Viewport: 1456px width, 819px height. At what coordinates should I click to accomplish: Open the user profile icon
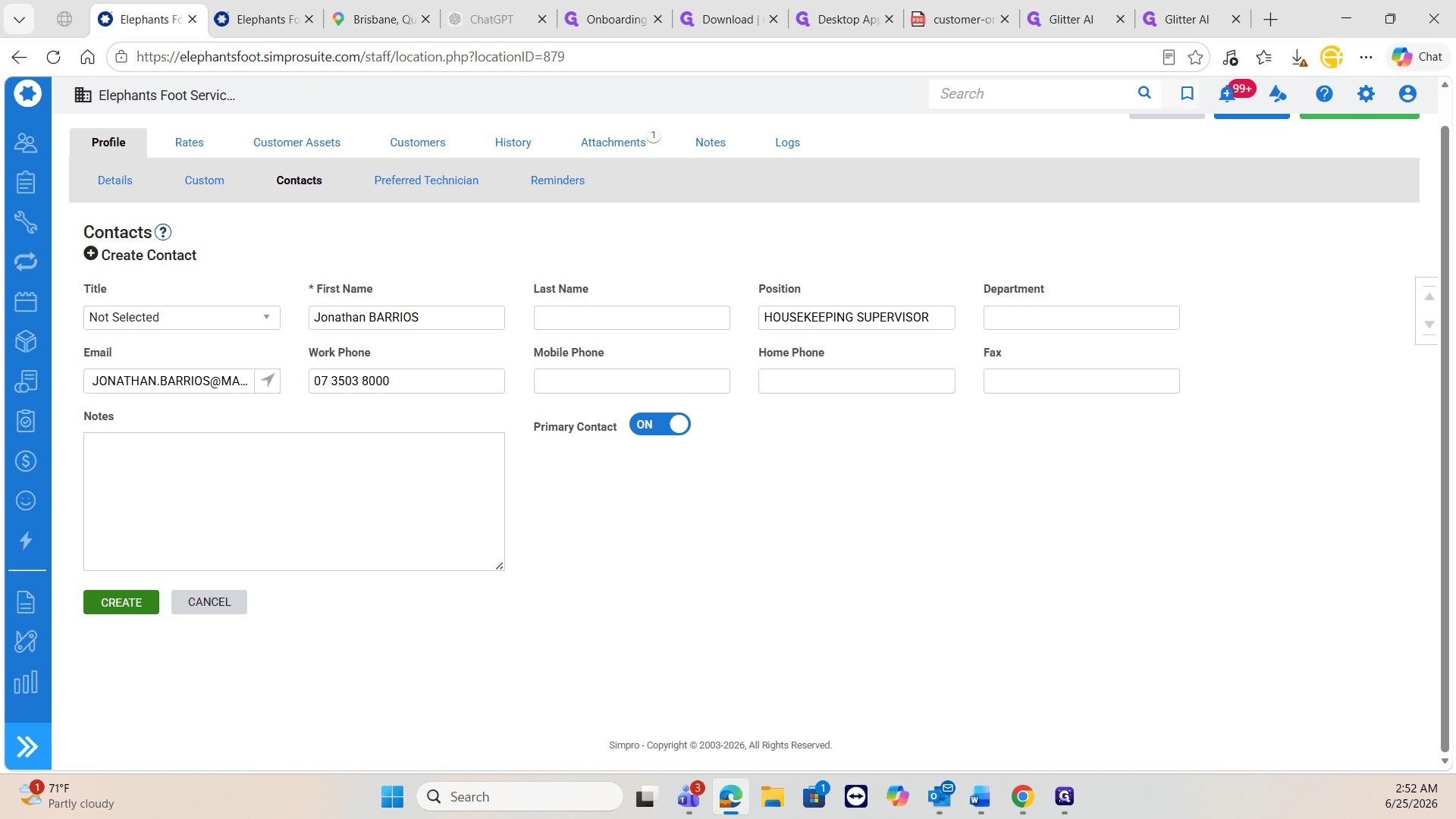coord(1407,93)
